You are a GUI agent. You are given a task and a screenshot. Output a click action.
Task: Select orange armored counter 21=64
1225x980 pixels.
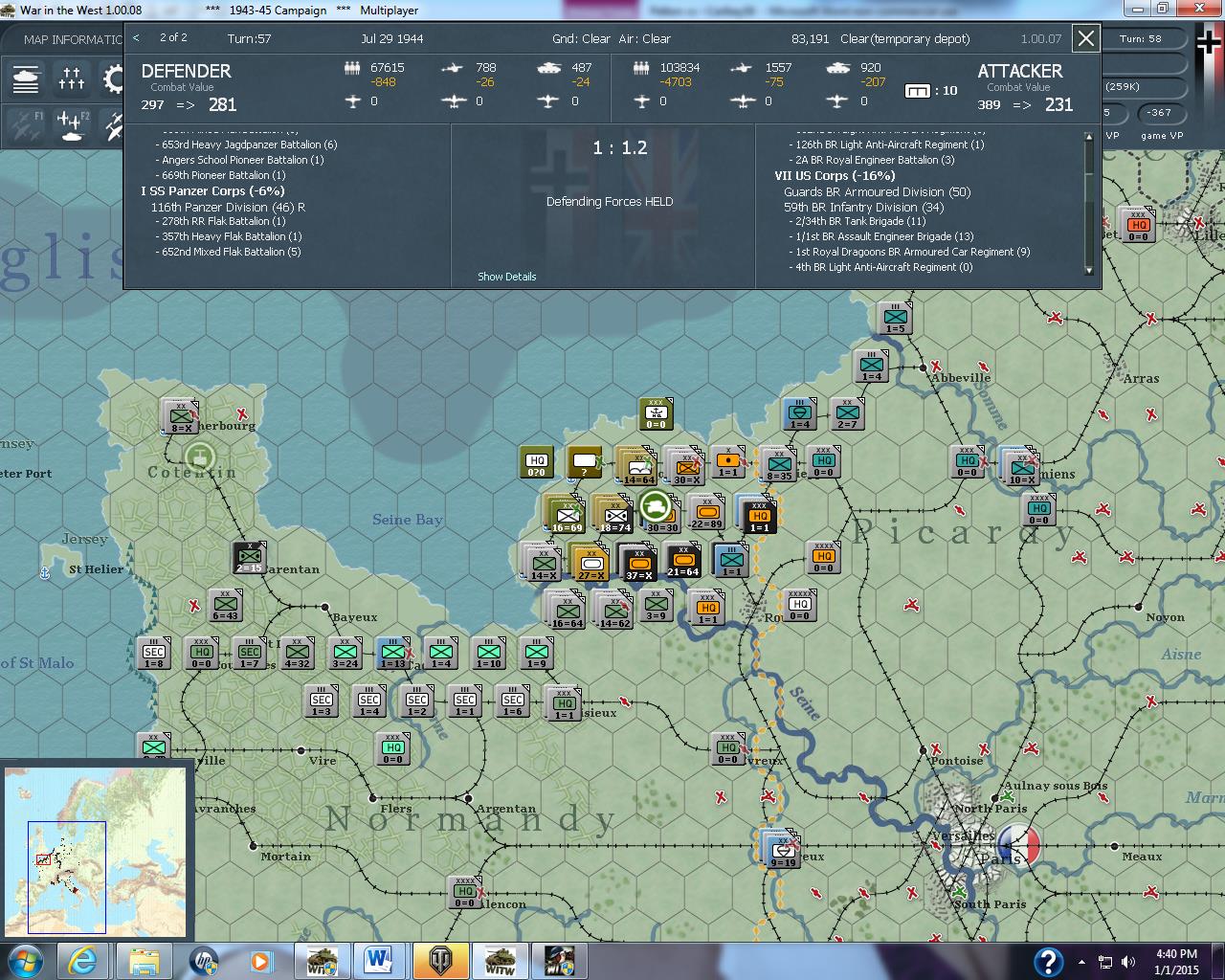click(682, 561)
